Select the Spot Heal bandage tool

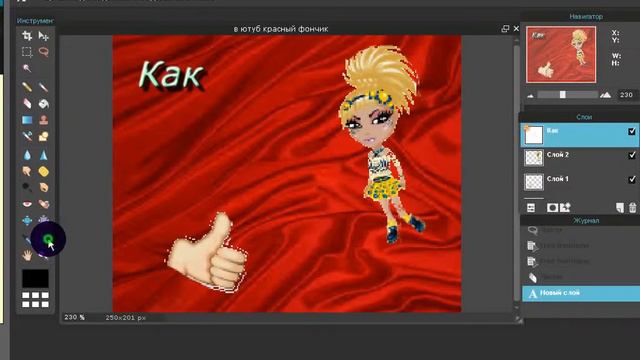coord(43,204)
